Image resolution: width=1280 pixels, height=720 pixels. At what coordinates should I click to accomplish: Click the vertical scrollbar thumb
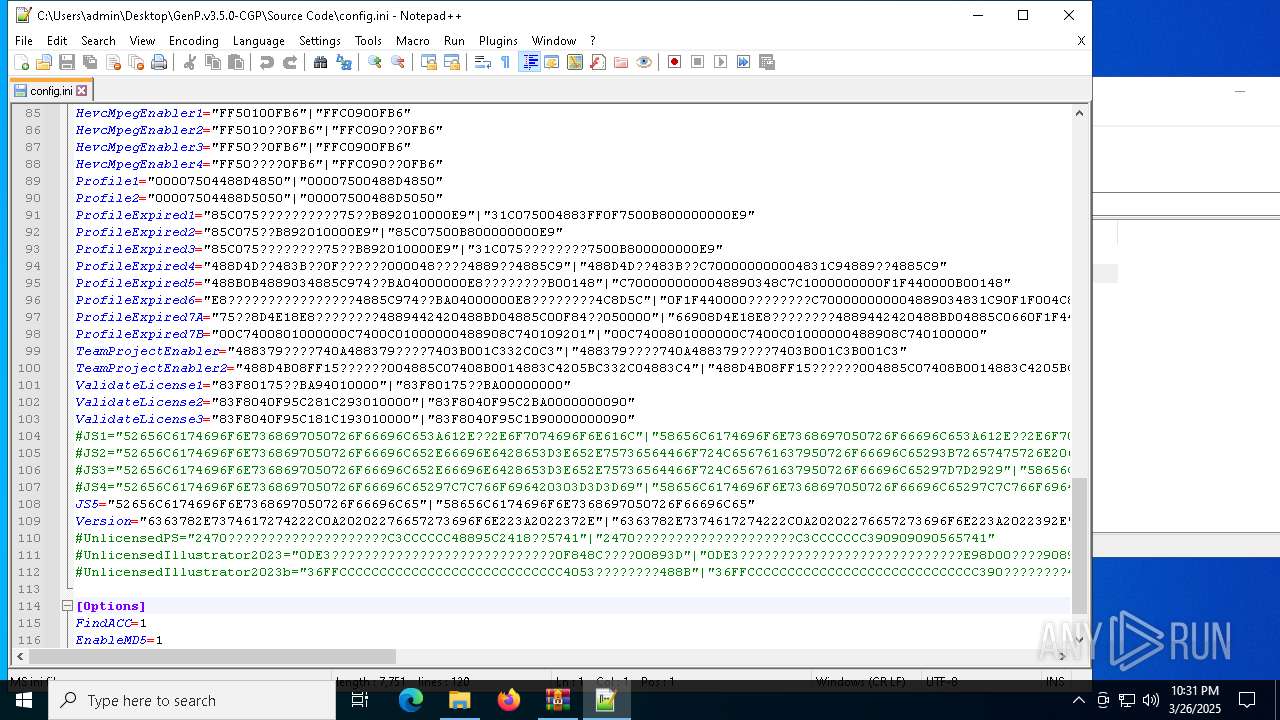(x=1079, y=546)
